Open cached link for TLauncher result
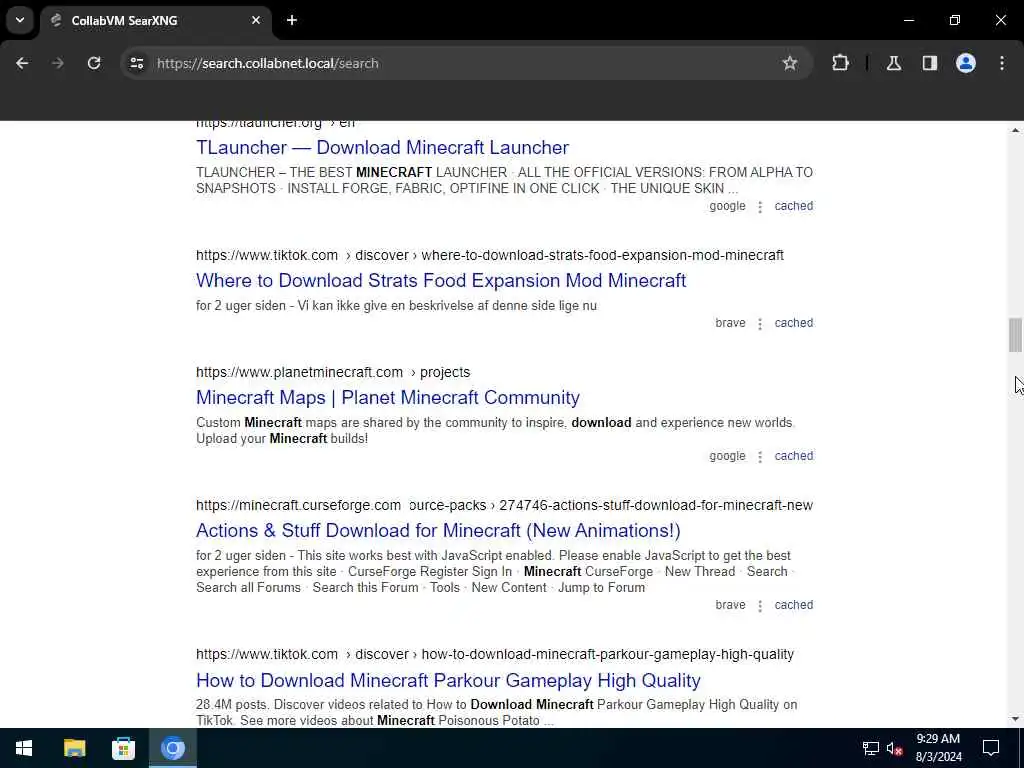 (793, 206)
